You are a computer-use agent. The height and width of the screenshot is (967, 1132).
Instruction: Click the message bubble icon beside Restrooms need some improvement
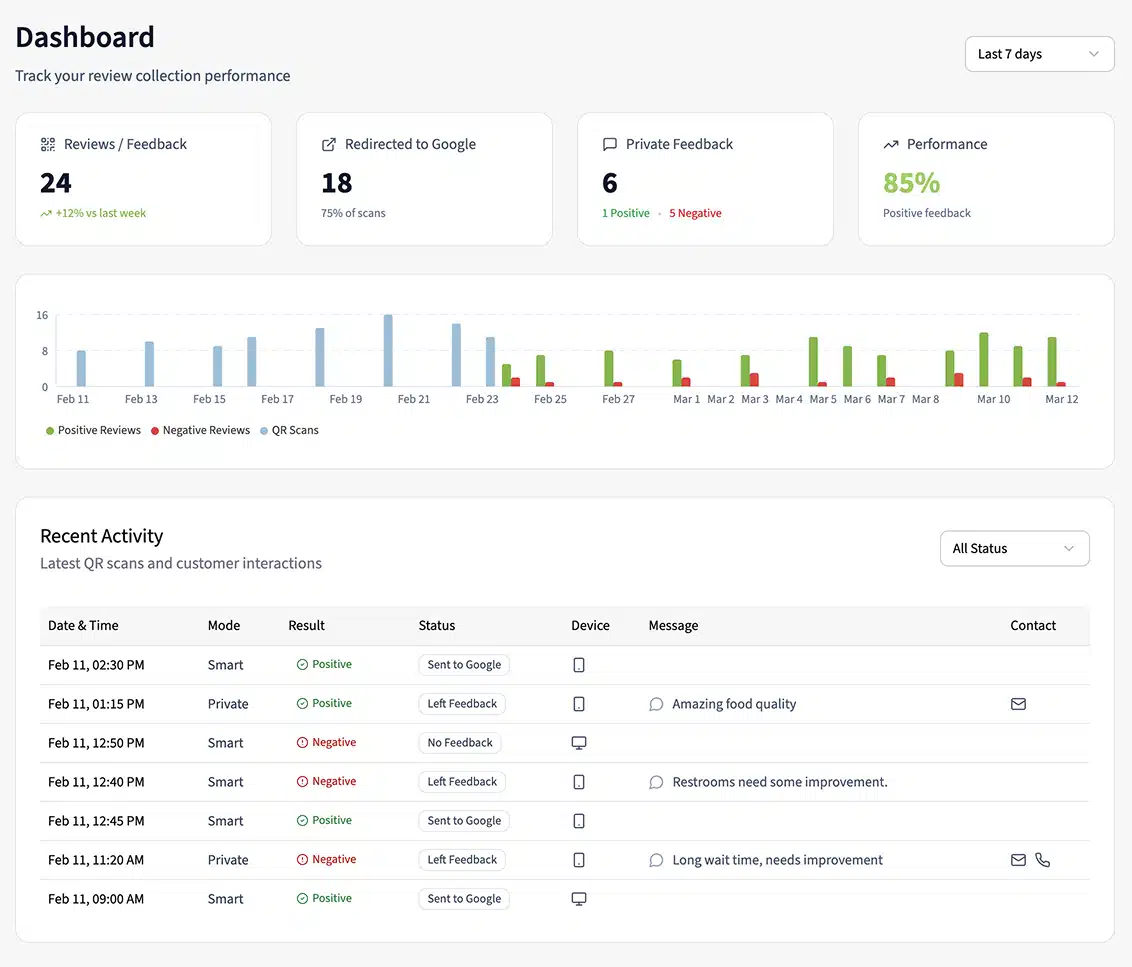coord(656,782)
